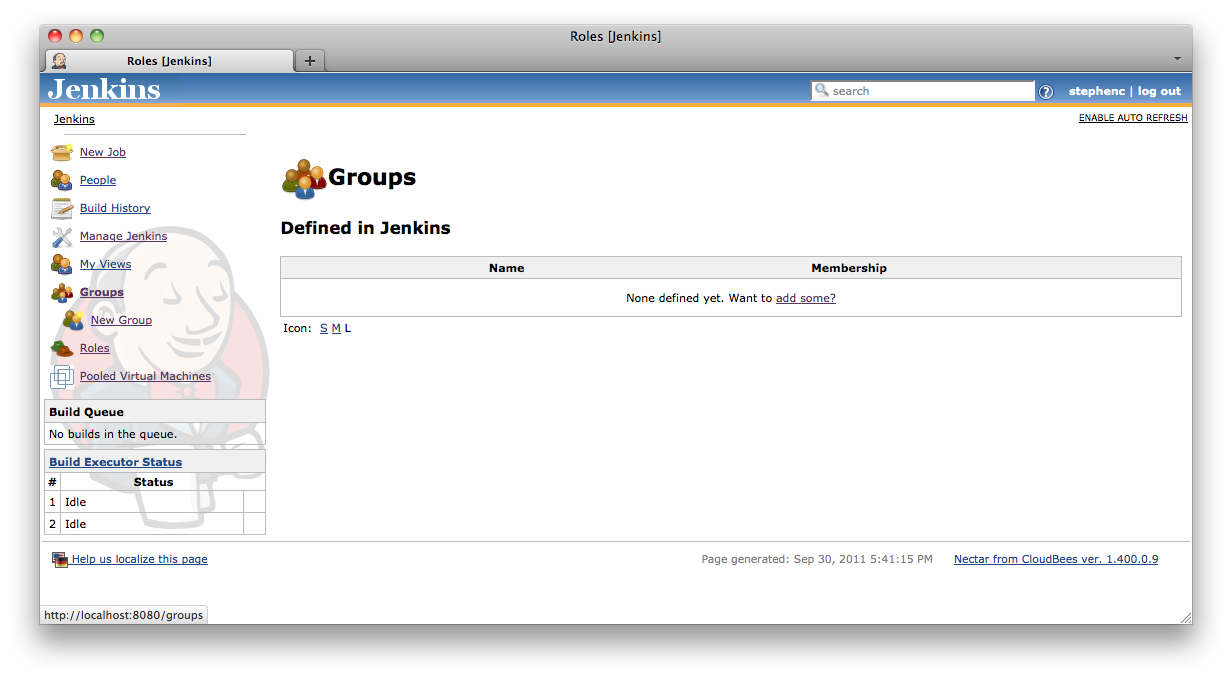
Task: Click the Status column header
Action: [153, 482]
